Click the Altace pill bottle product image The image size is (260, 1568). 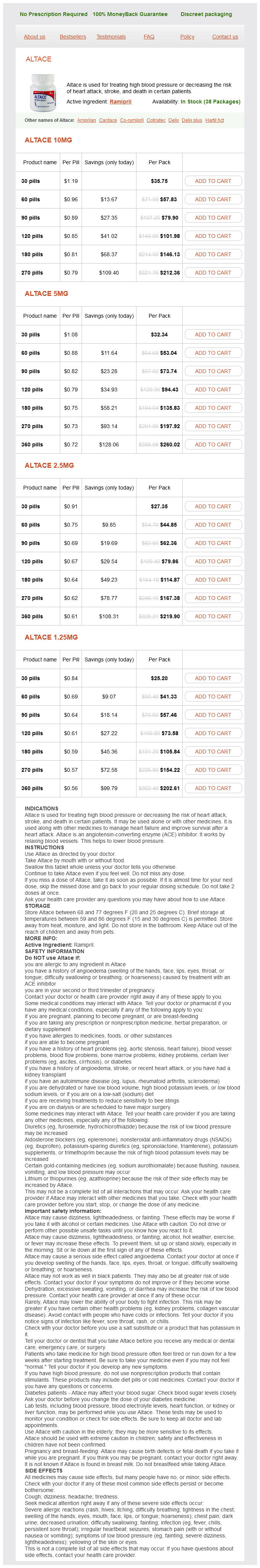(42, 92)
